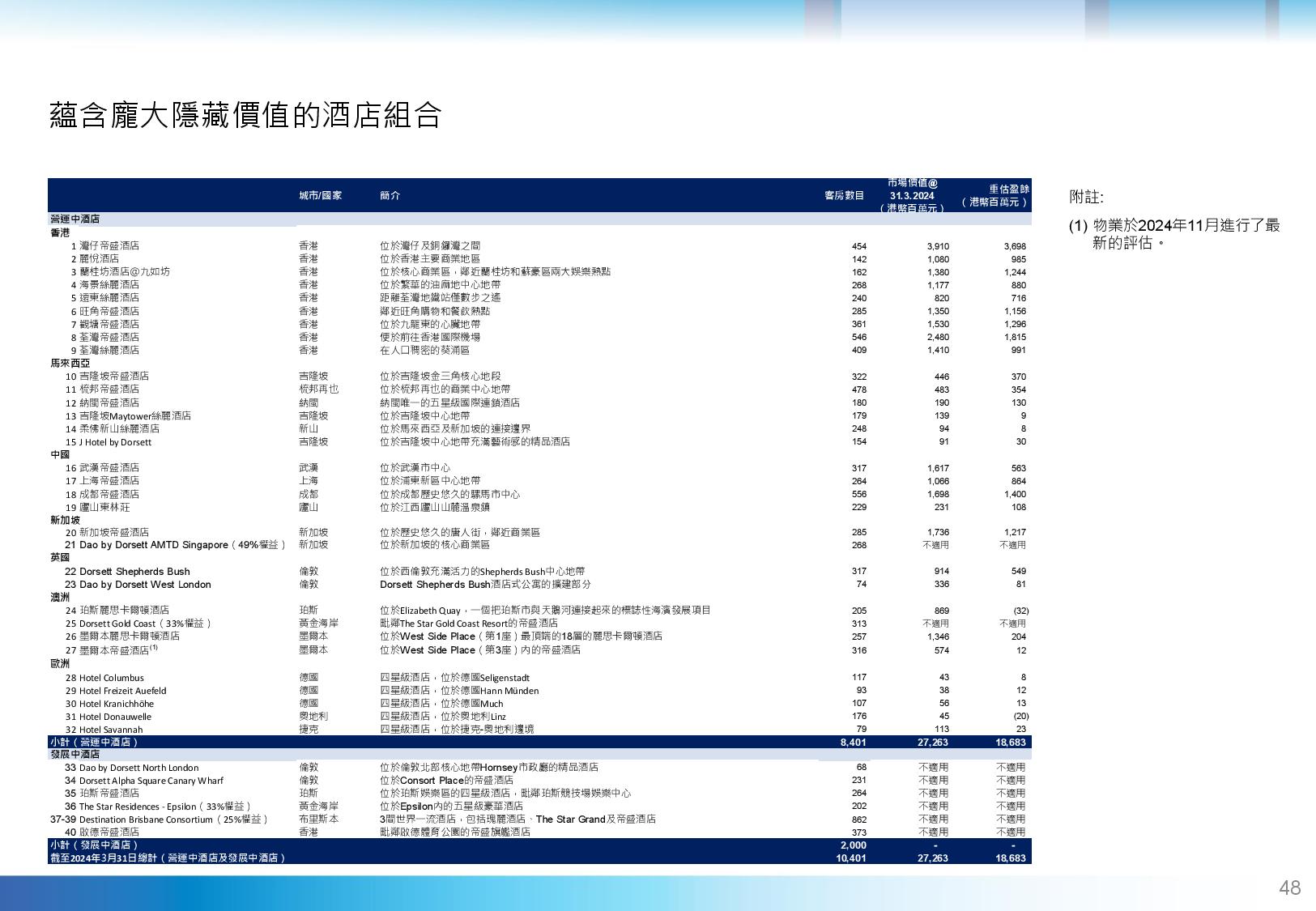Click the 歐洲 region heading
The height and width of the screenshot is (911, 1316).
60,663
